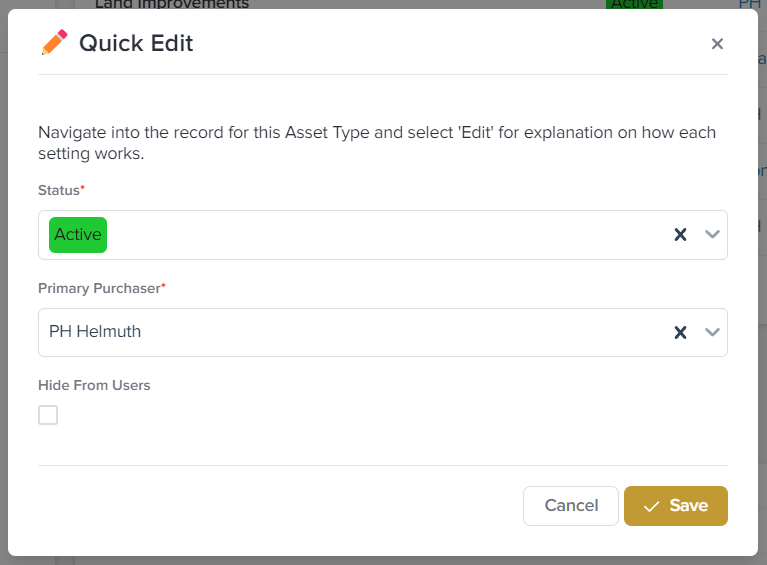Save the Quick Edit changes
767x565 pixels.
676,506
